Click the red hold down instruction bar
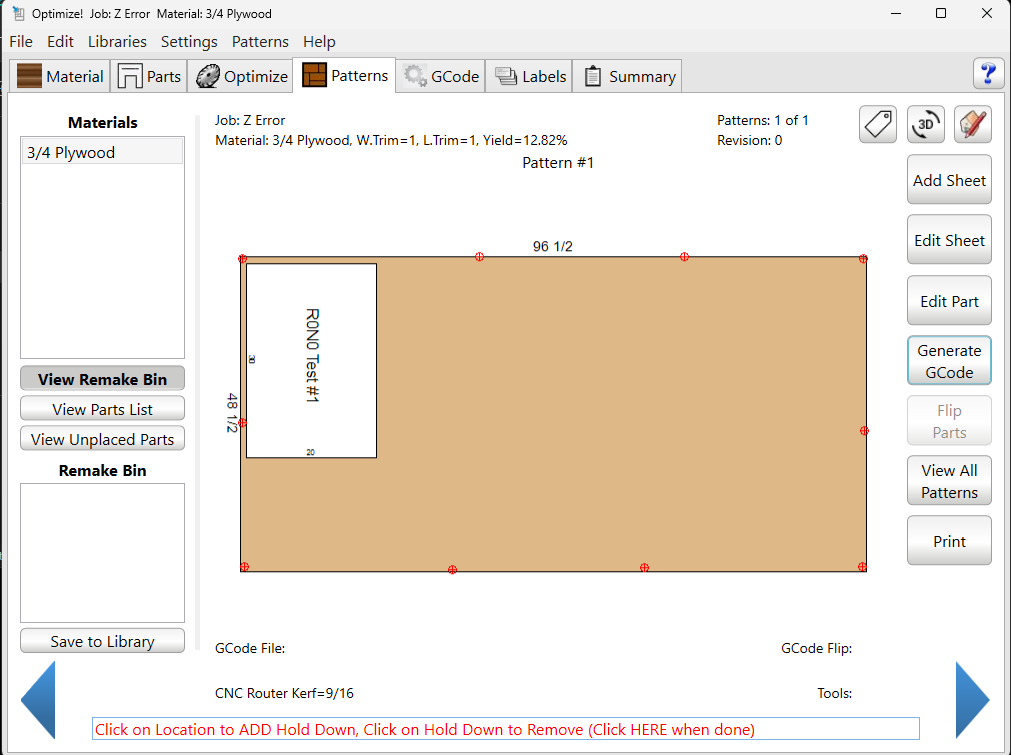Image resolution: width=1011 pixels, height=755 pixels. point(505,729)
